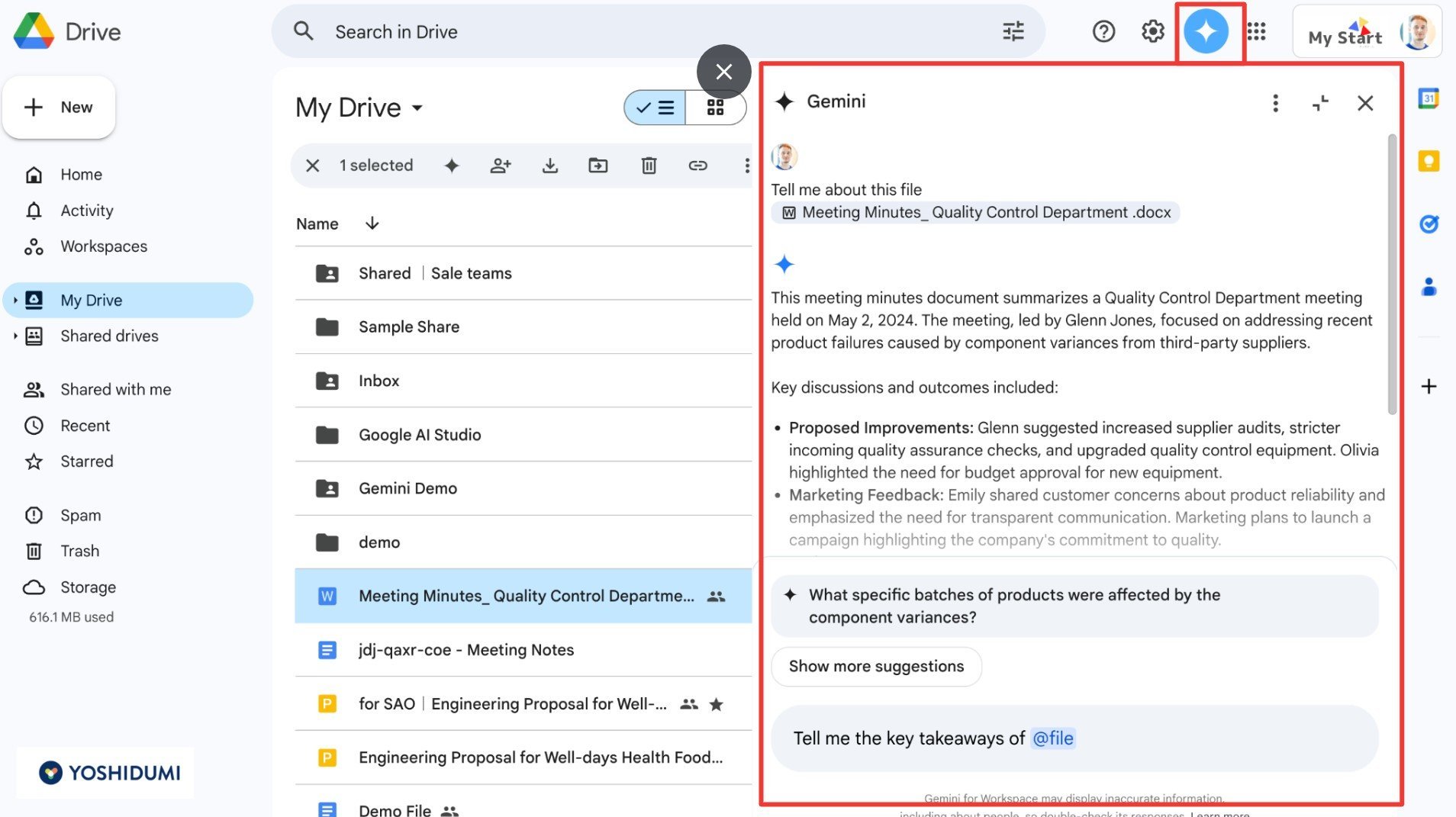The width and height of the screenshot is (1456, 817).
Task: Share the selected file
Action: 501,166
